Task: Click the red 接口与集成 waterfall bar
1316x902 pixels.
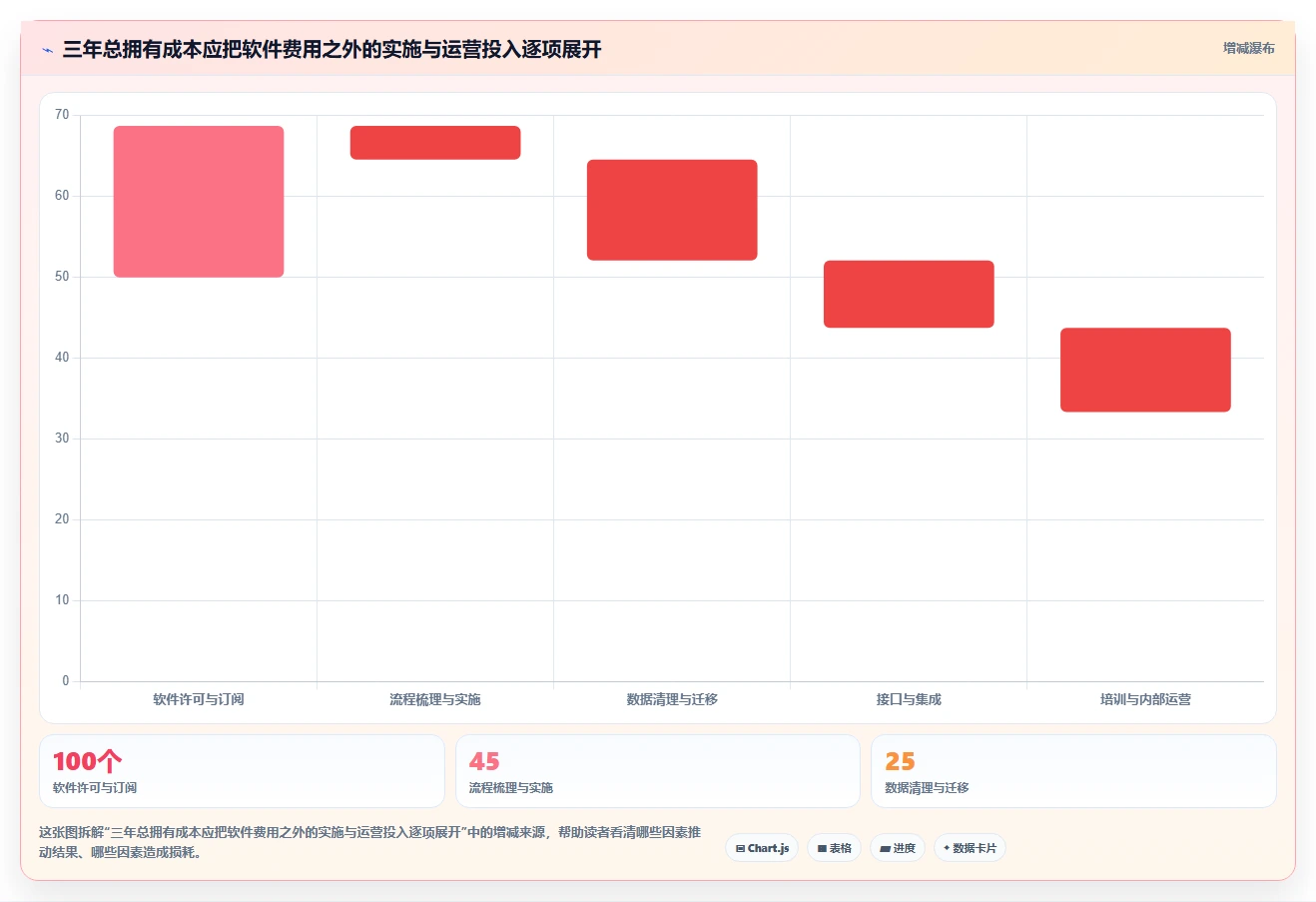Action: (x=909, y=294)
